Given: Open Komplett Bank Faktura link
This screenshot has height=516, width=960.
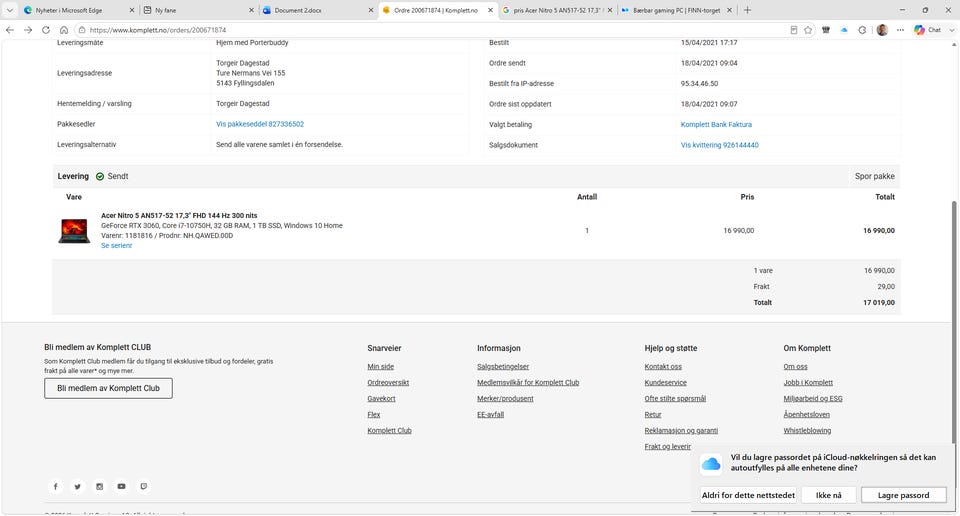Looking at the screenshot, I should [x=716, y=124].
